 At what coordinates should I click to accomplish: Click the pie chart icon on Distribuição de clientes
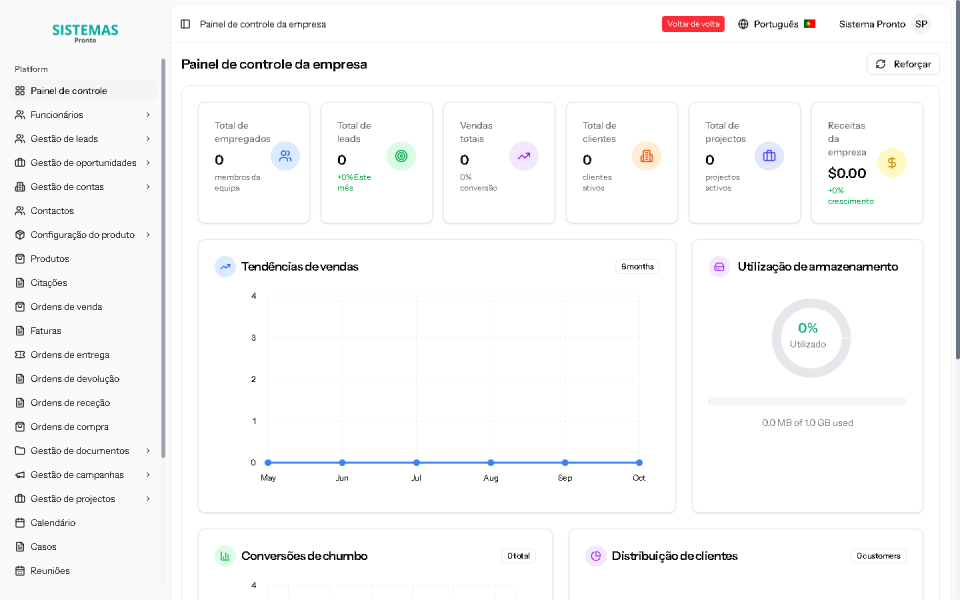tap(596, 556)
